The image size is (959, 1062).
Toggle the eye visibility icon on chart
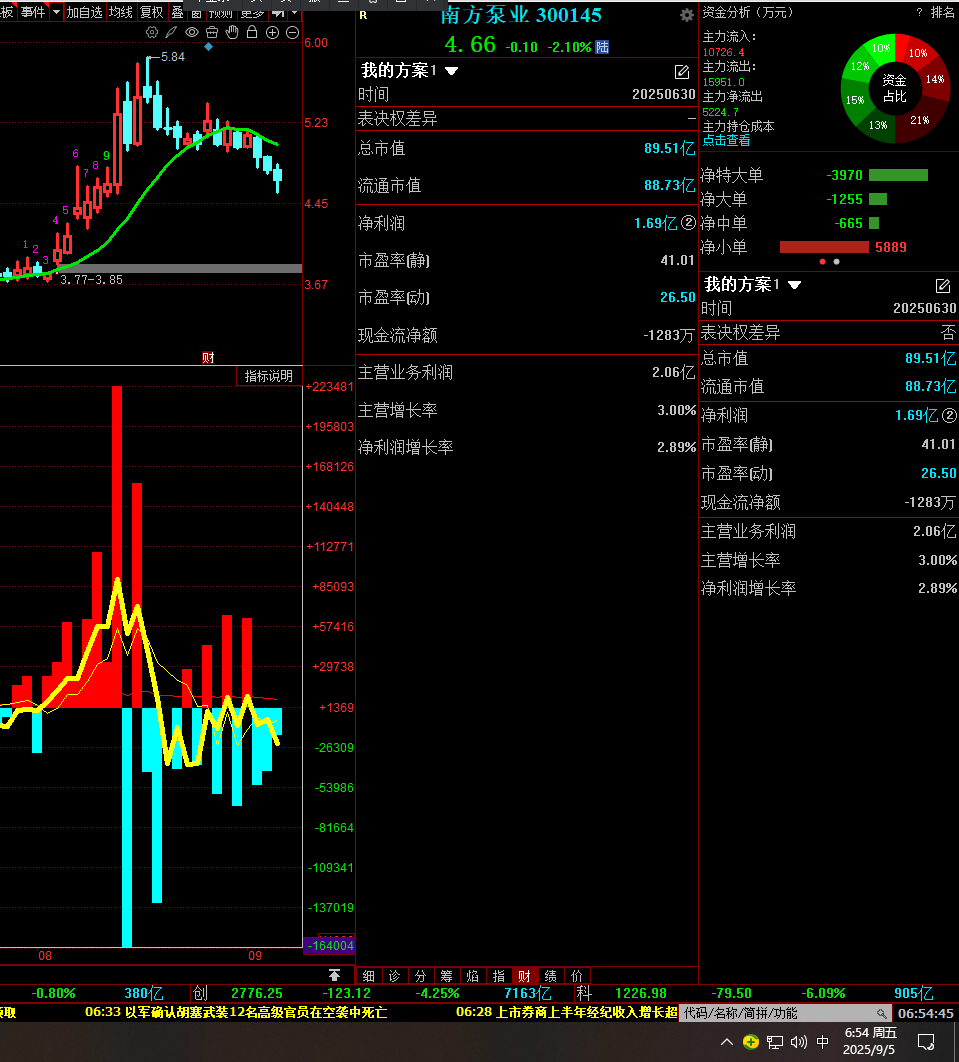tap(192, 33)
